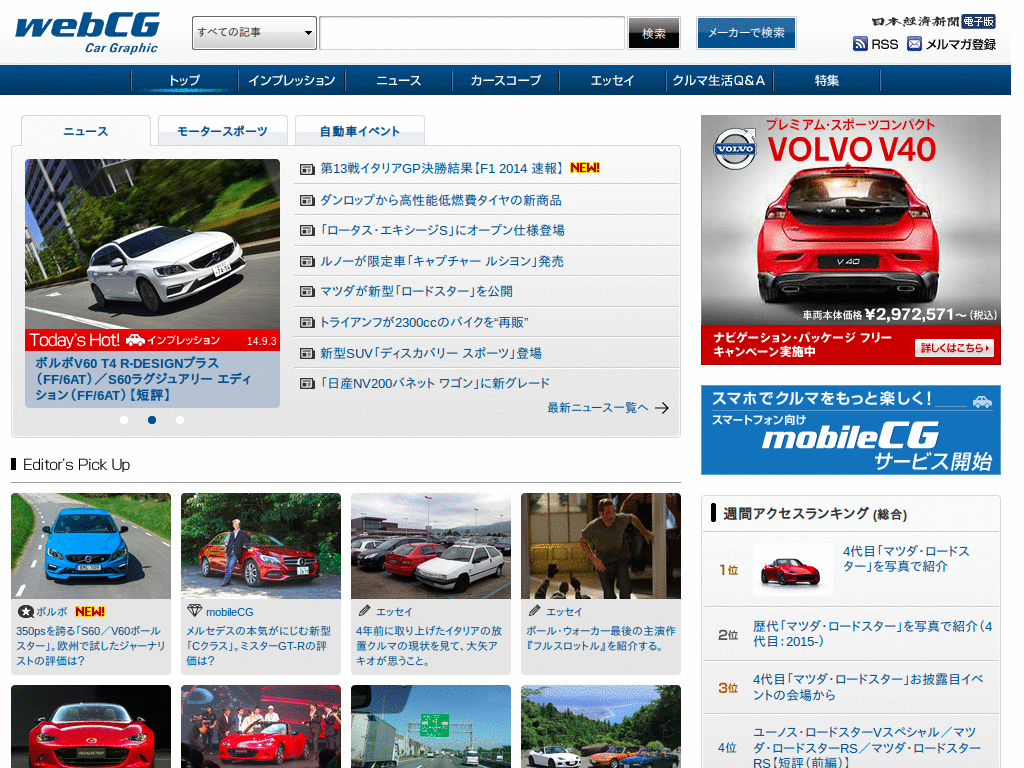This screenshot has height=768, width=1024.
Task: Click news icon beside マツダ ロードスター headline
Action: pos(307,292)
